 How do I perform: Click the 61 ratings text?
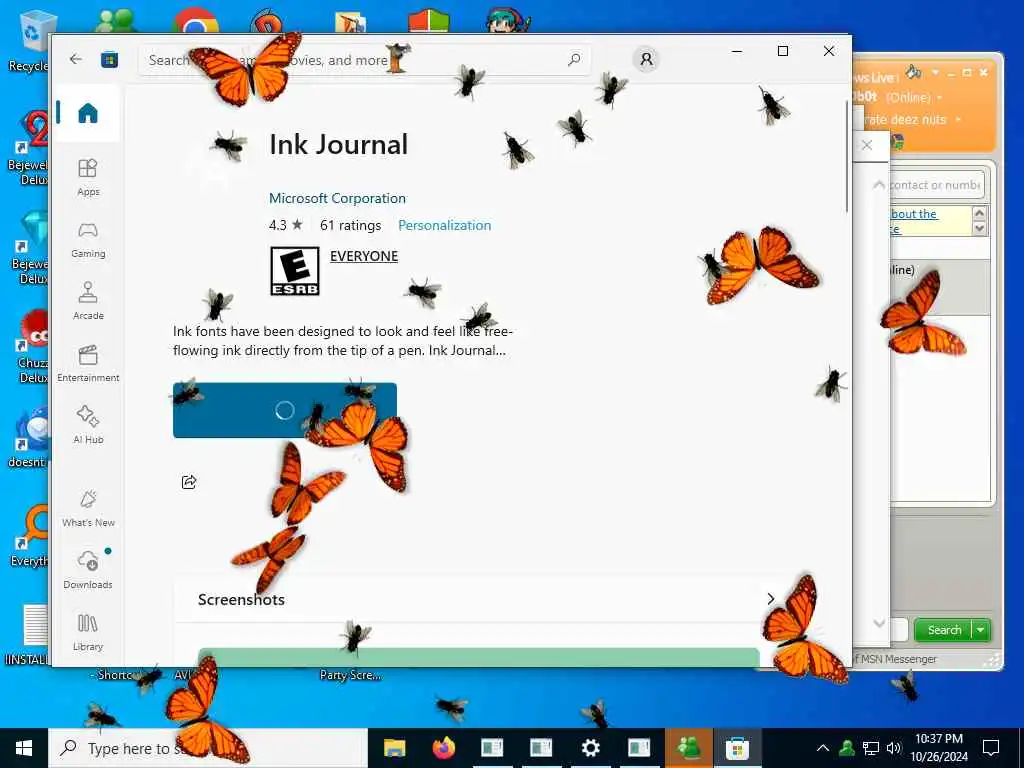350,225
